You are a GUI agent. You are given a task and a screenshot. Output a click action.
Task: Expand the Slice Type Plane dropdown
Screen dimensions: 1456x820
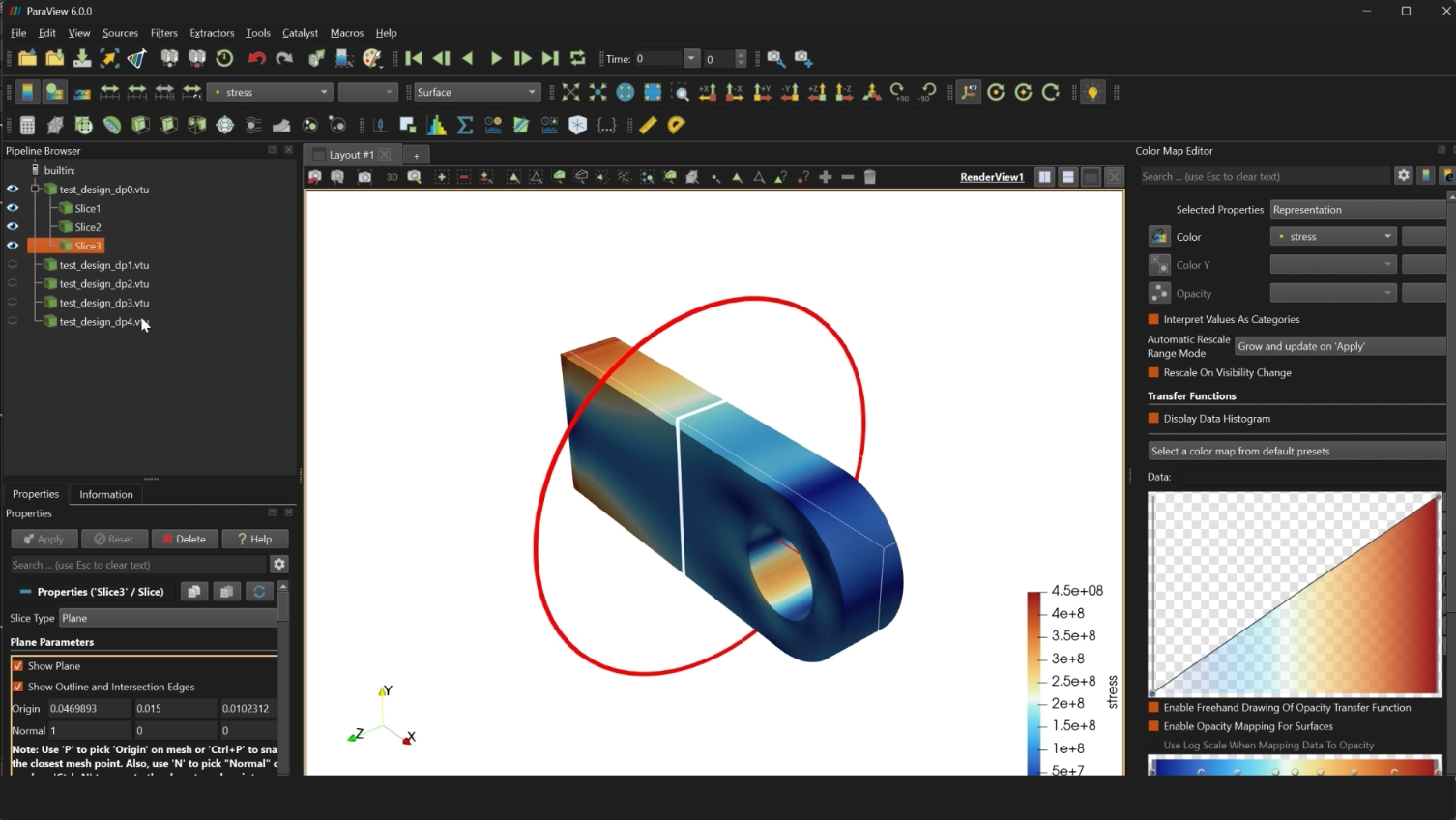click(x=168, y=618)
